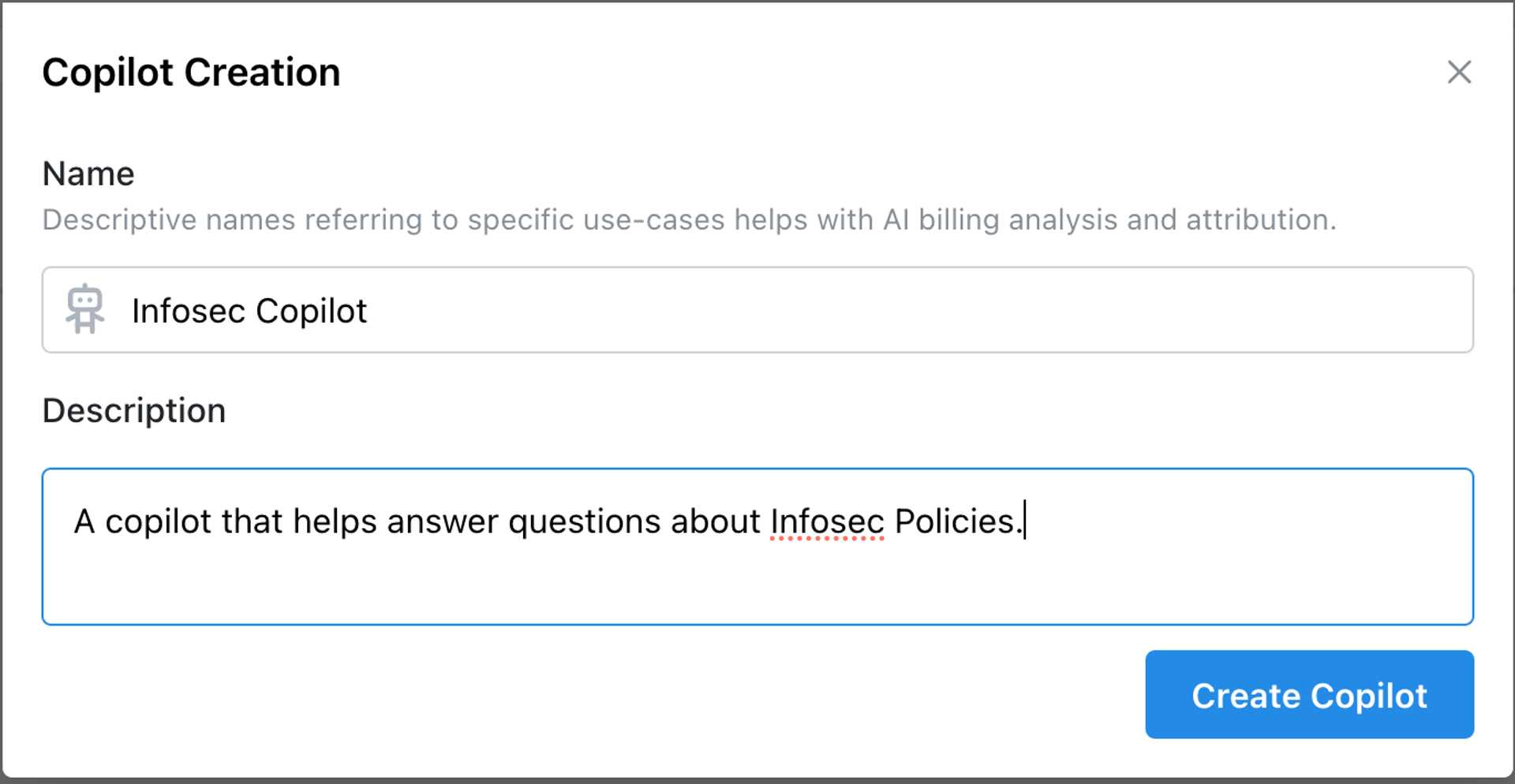Click the word about in the description

point(715,521)
